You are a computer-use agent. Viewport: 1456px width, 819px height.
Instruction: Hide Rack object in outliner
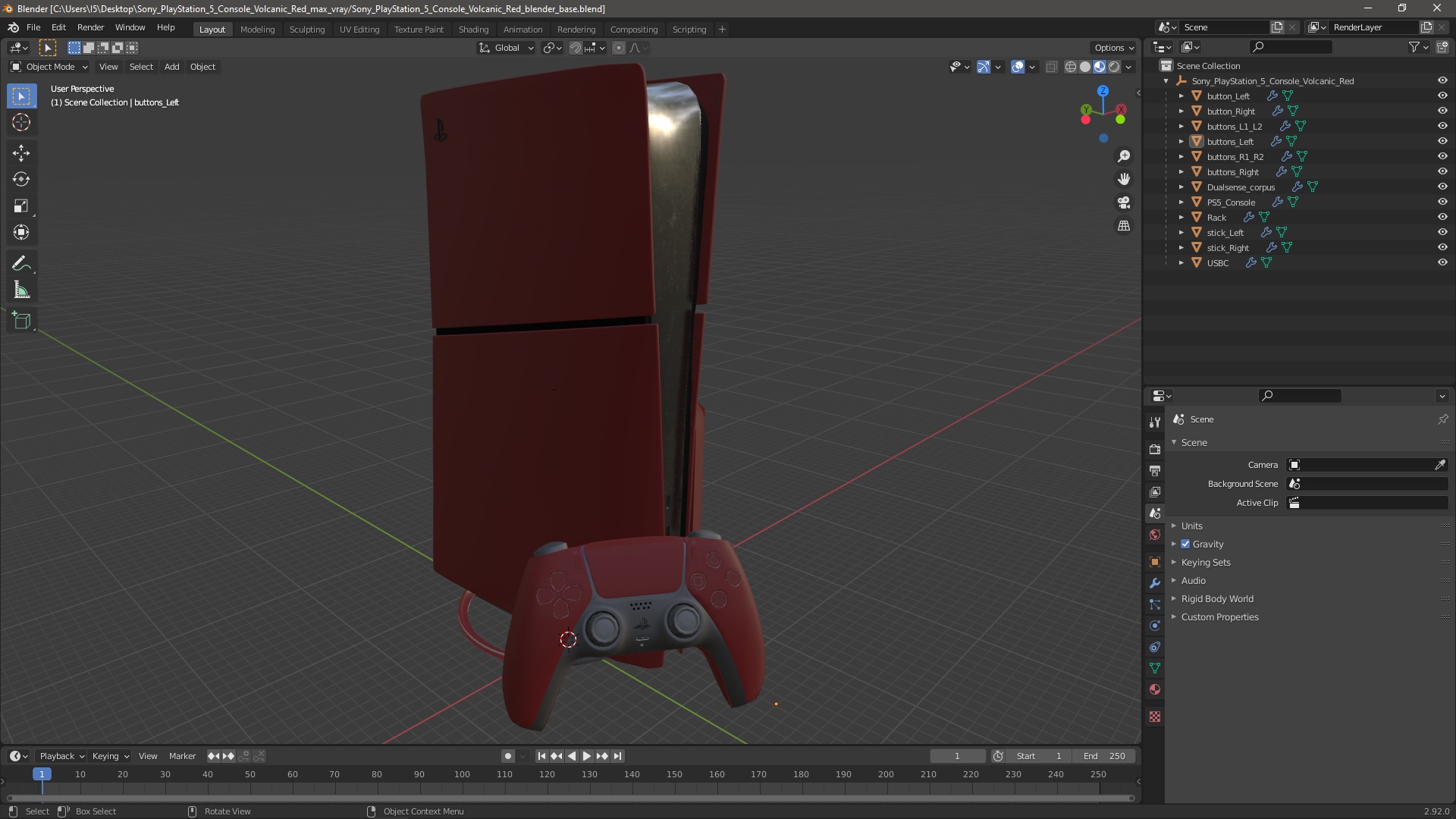pyautogui.click(x=1442, y=217)
